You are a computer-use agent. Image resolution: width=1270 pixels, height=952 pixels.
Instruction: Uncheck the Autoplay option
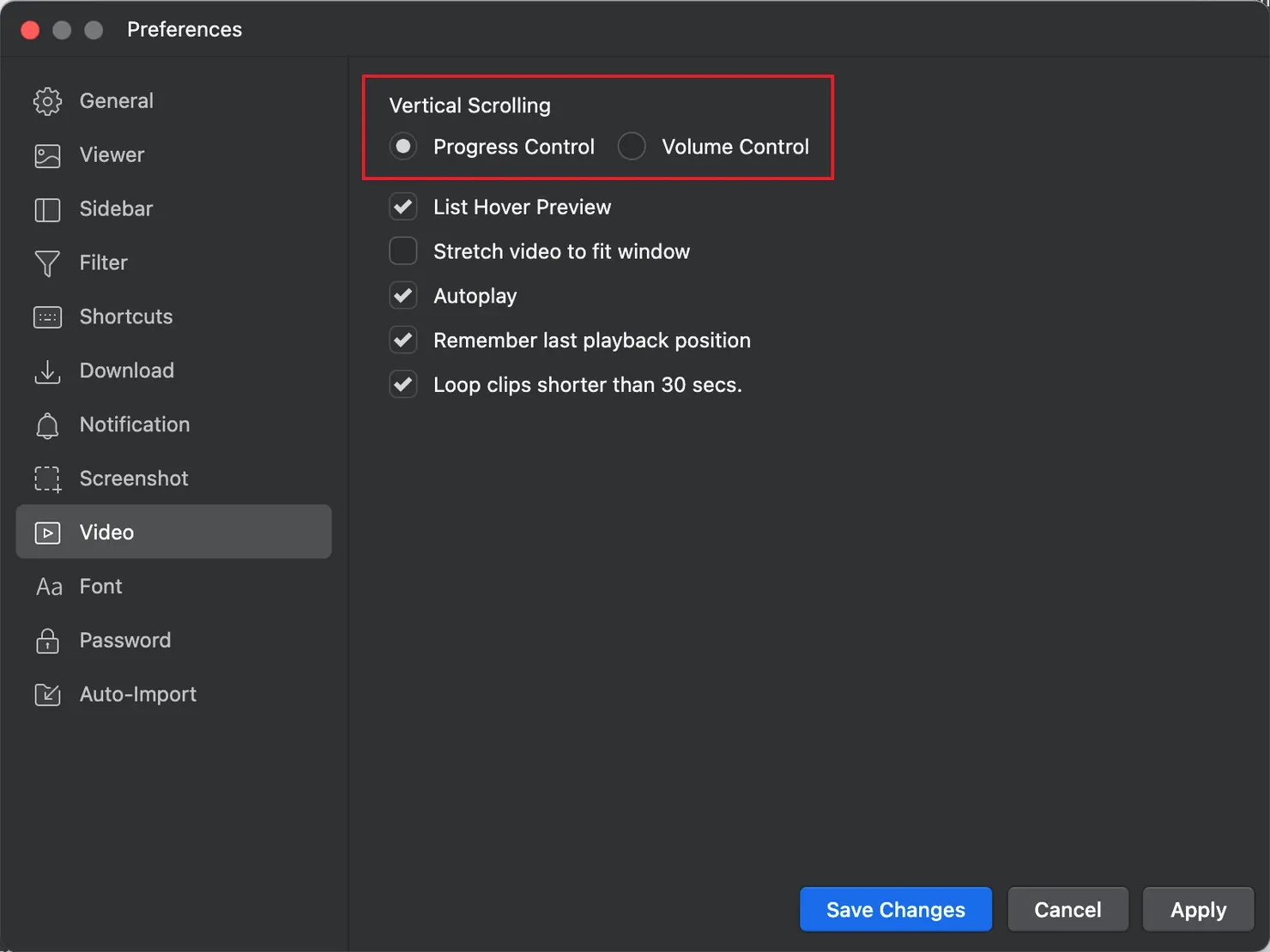pyautogui.click(x=403, y=296)
